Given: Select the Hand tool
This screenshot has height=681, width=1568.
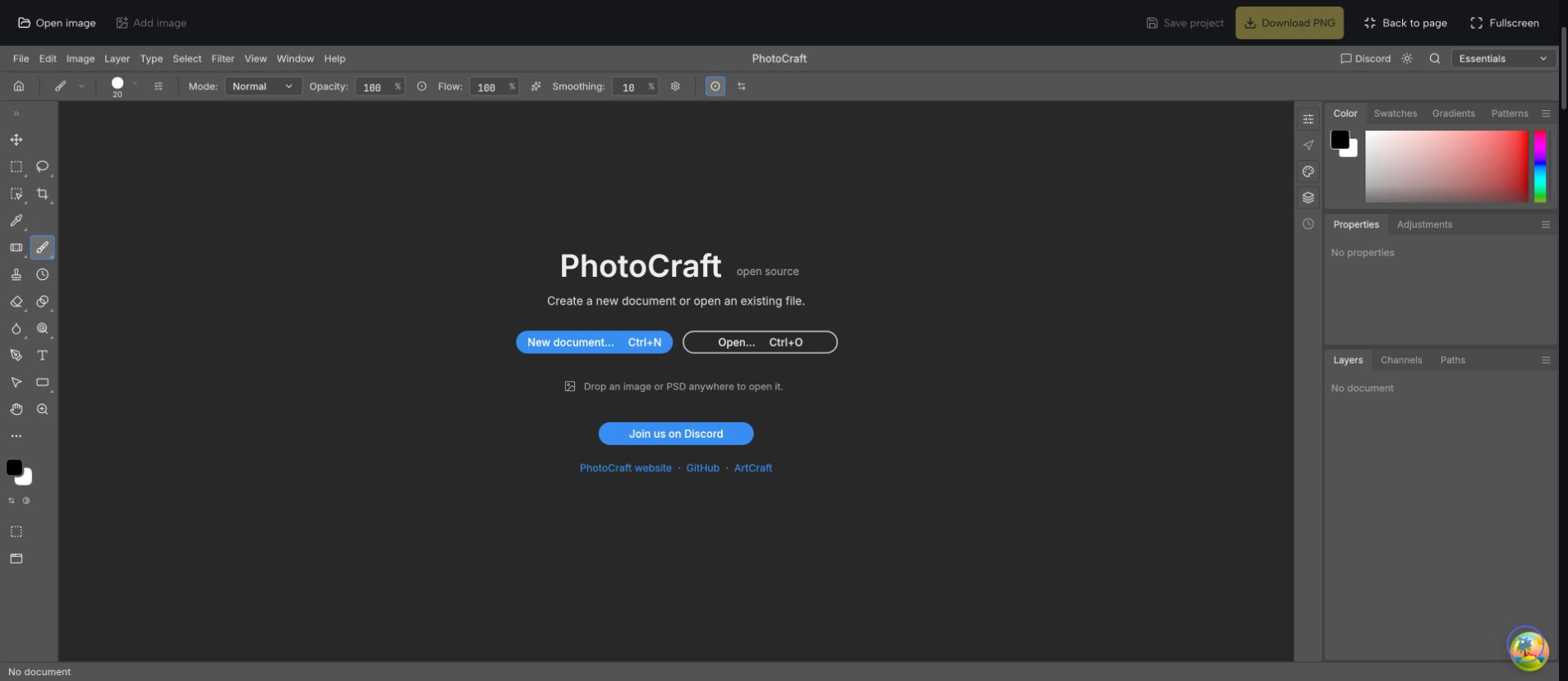Looking at the screenshot, I should [x=16, y=409].
